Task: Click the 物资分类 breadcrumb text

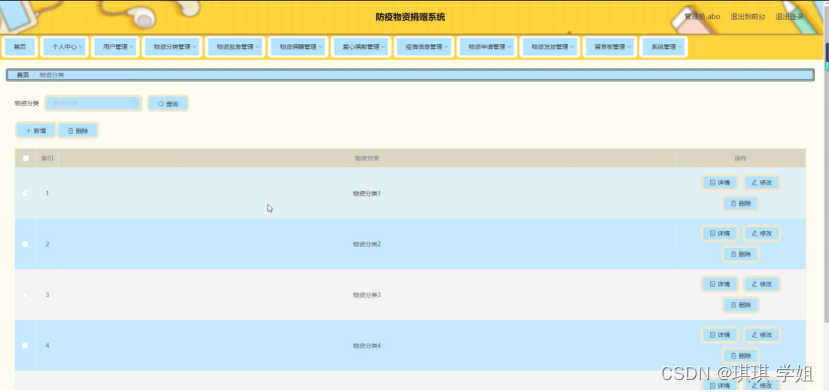Action: pyautogui.click(x=52, y=75)
